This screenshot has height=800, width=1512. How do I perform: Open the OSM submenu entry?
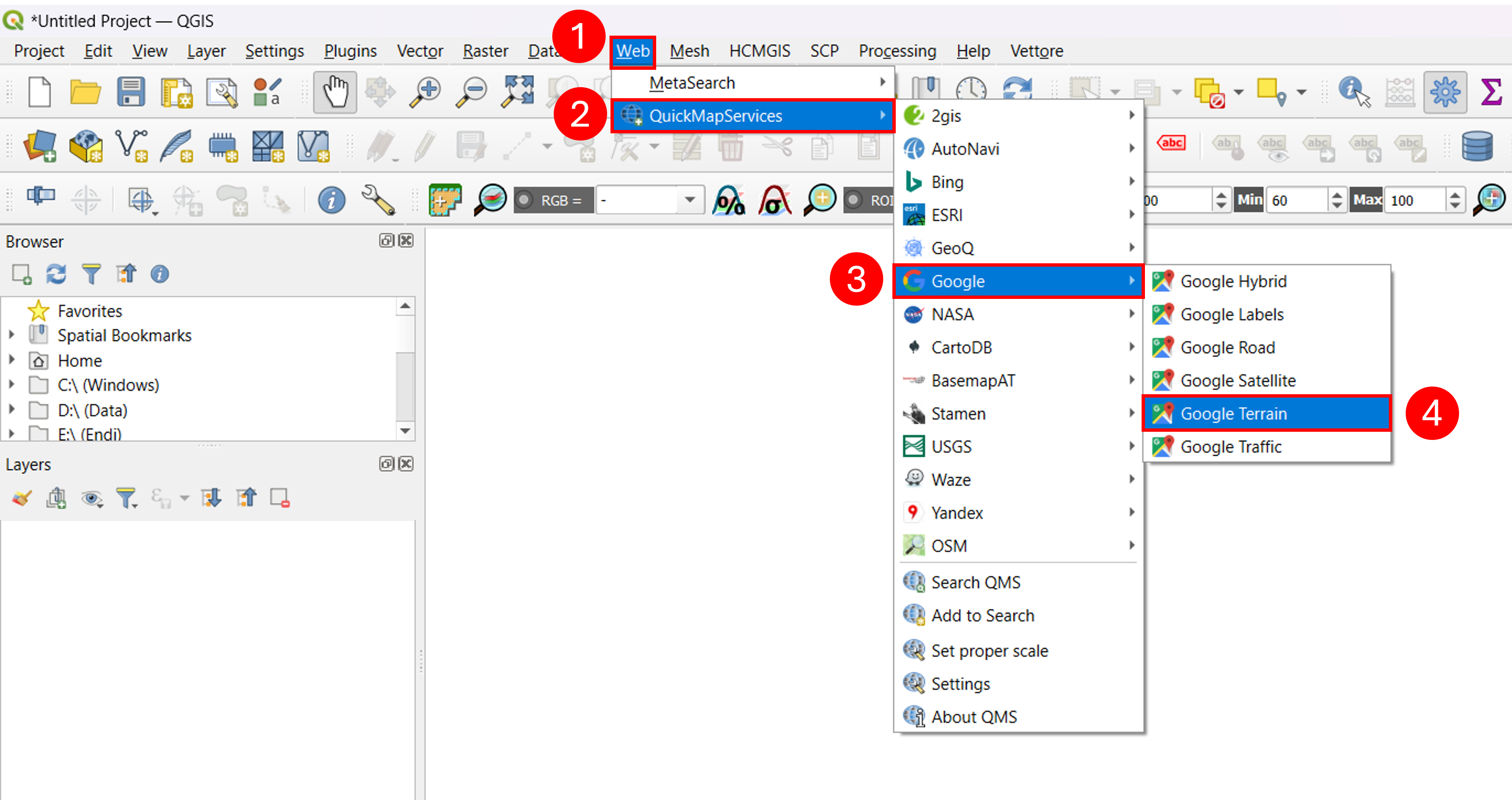[1018, 546]
